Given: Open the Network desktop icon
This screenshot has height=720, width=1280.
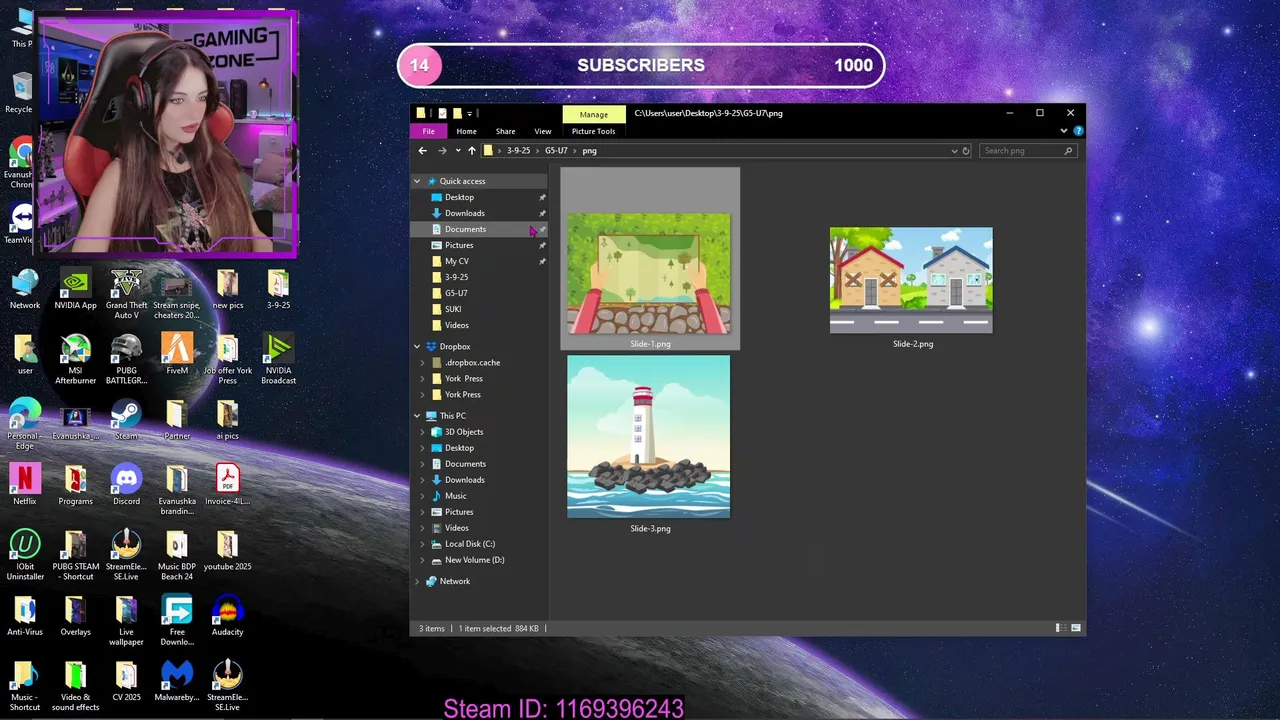Looking at the screenshot, I should coord(25,290).
